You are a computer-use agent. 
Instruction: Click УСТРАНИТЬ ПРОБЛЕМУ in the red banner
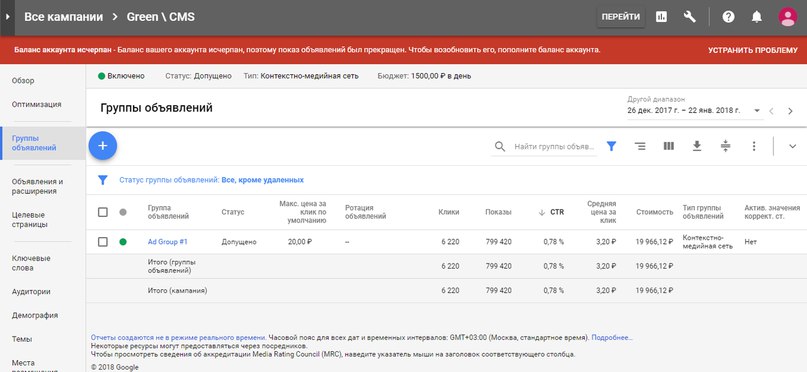tap(752, 50)
